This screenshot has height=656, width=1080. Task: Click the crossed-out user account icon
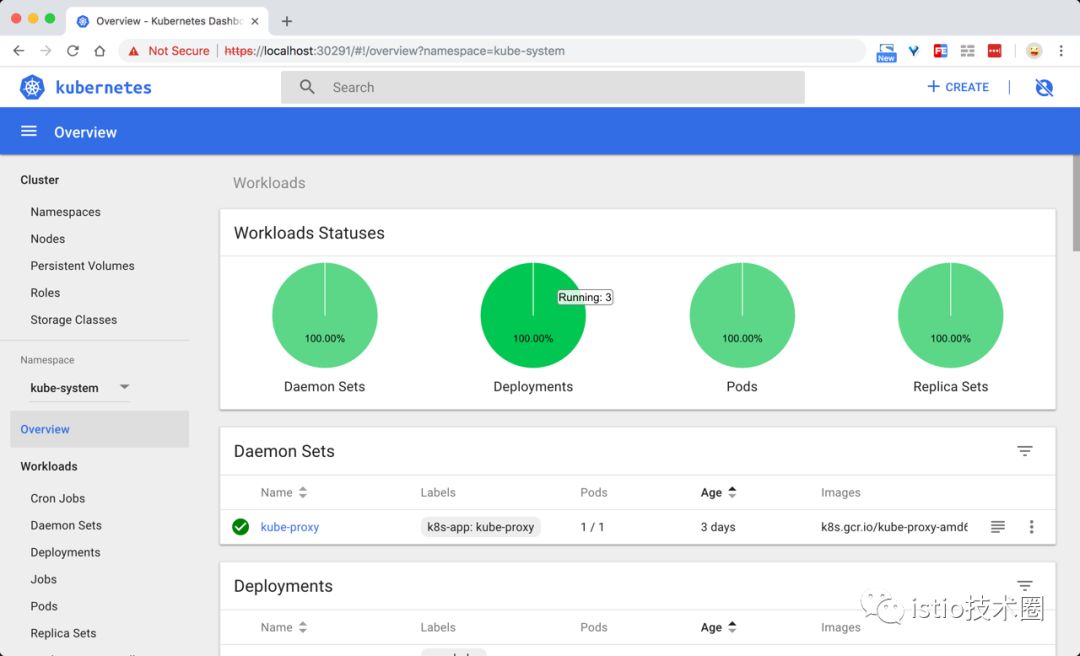[x=1044, y=87]
